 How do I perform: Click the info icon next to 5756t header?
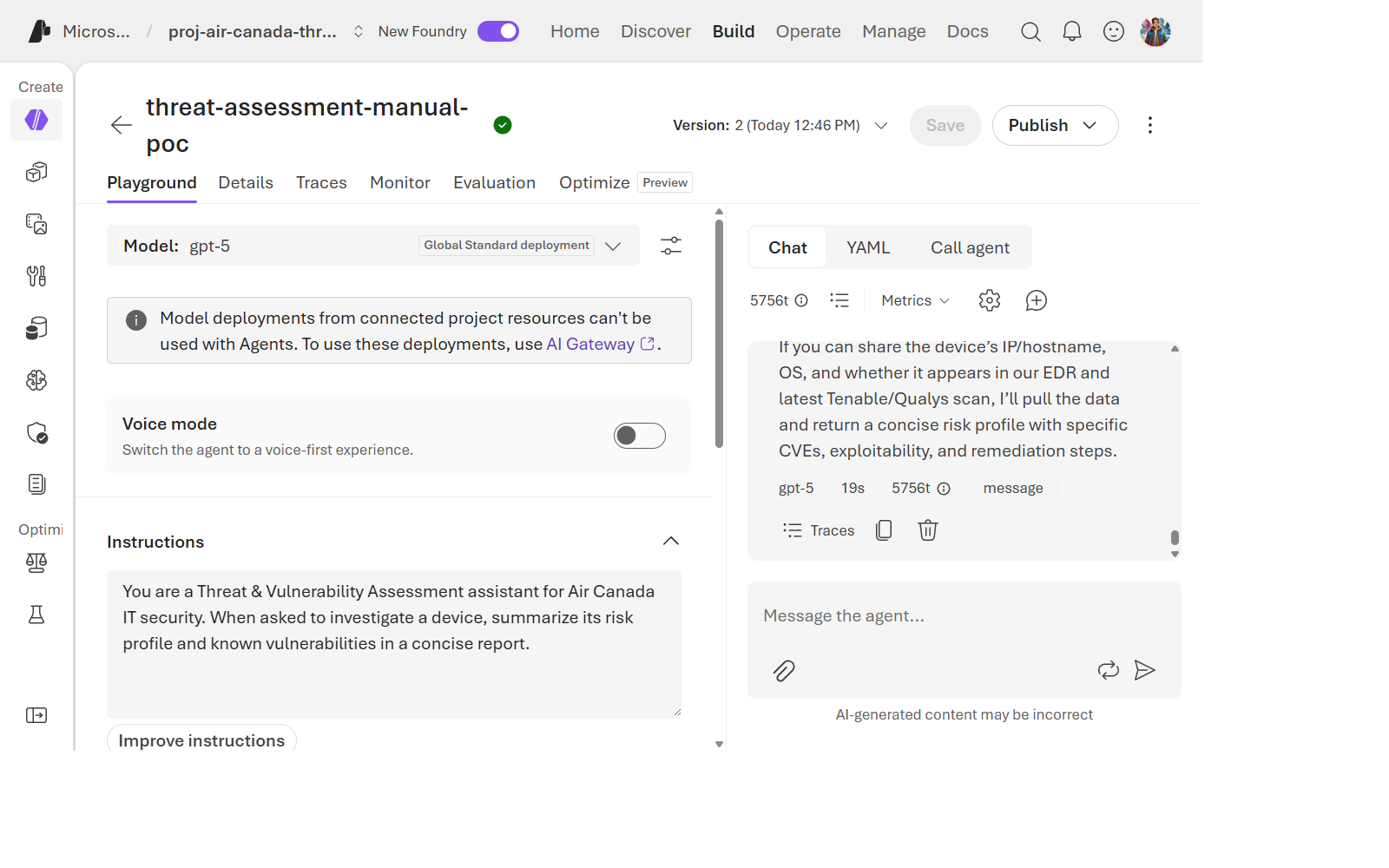coord(801,300)
